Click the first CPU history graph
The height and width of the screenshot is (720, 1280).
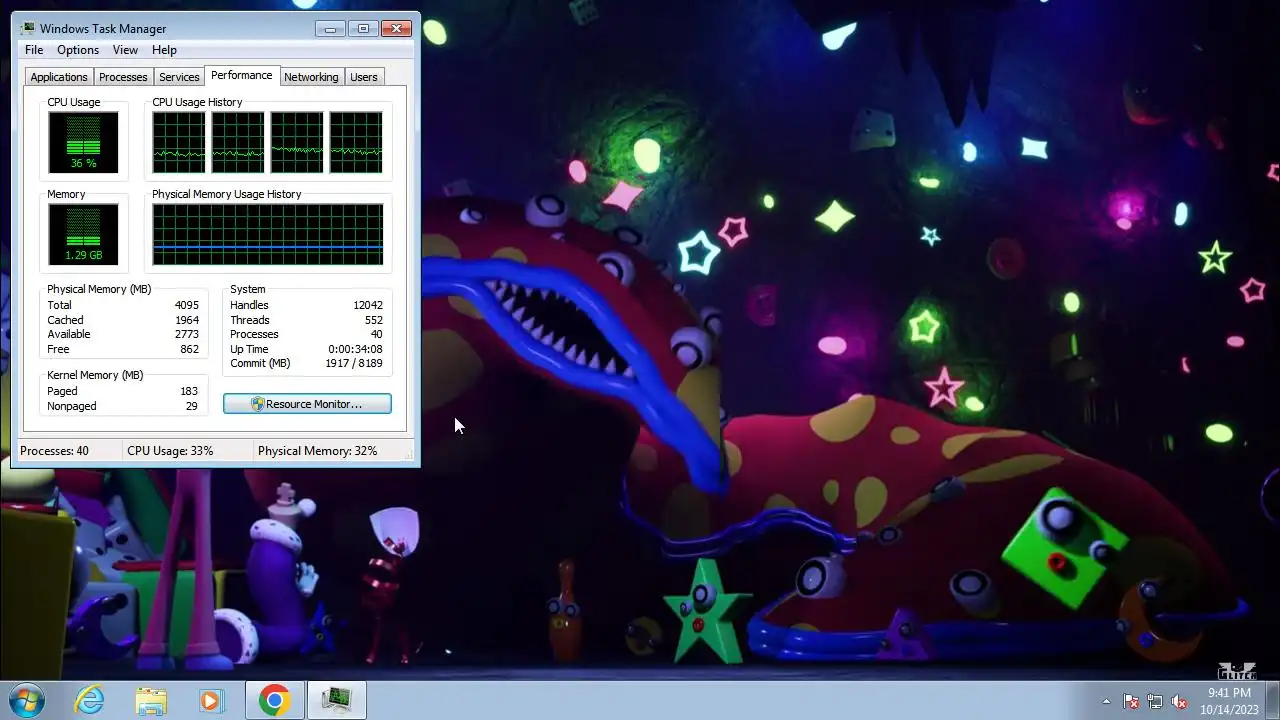pyautogui.click(x=179, y=142)
